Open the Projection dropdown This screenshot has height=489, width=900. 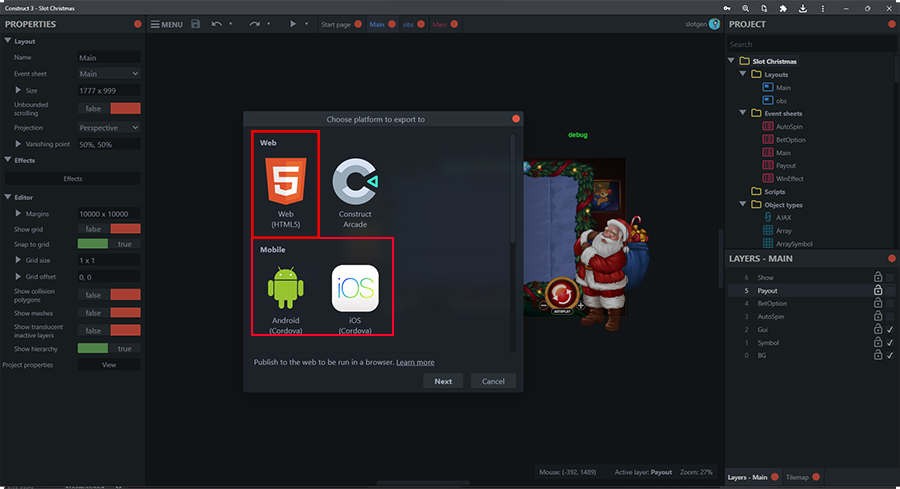point(109,128)
